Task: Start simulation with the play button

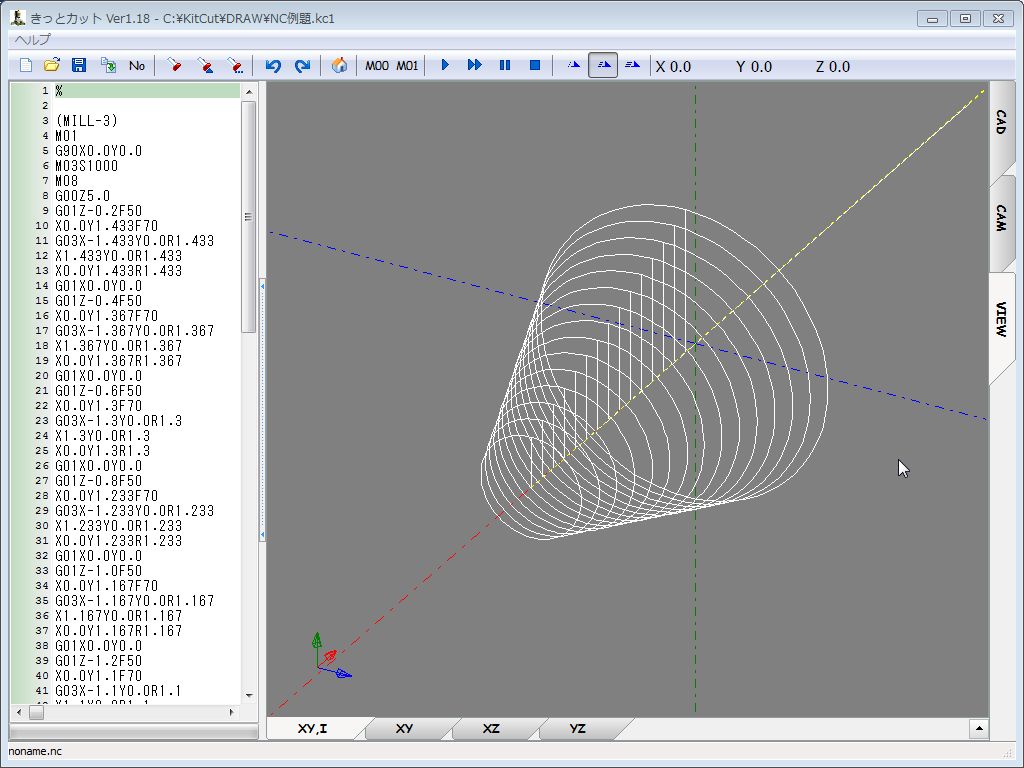Action: (x=445, y=65)
